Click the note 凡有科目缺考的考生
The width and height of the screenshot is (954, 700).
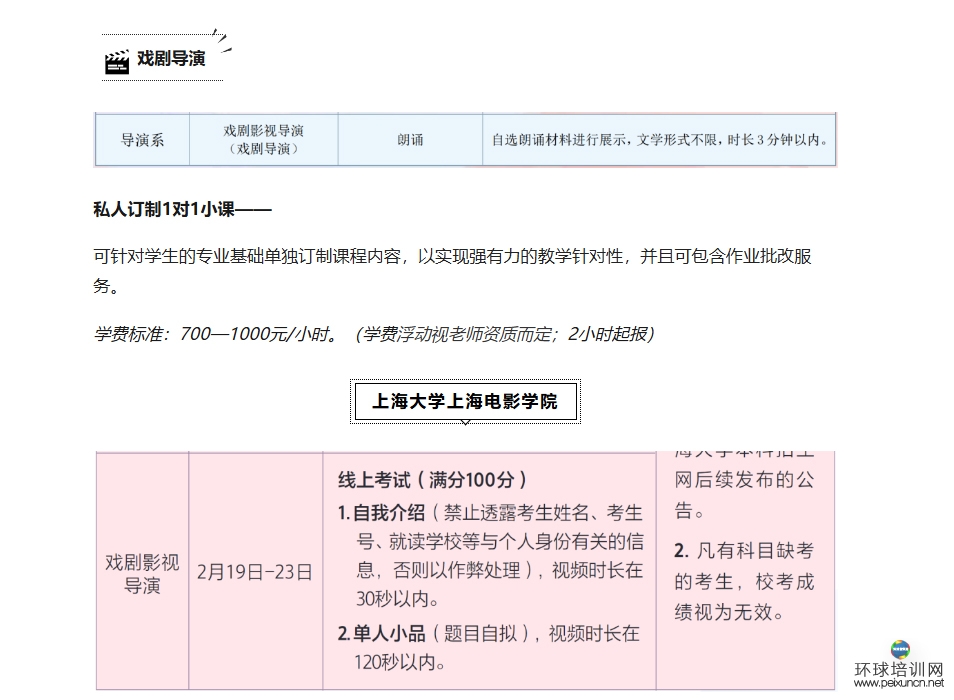pyautogui.click(x=743, y=581)
